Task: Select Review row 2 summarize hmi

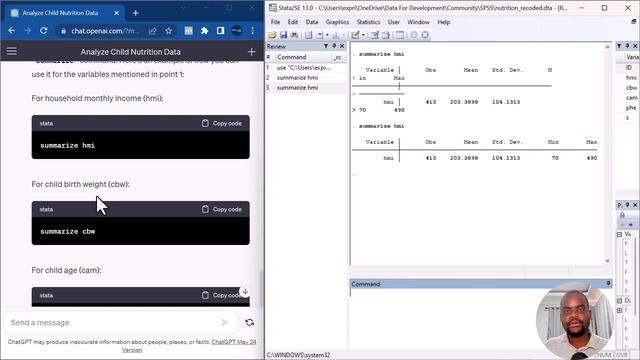Action: coord(306,78)
